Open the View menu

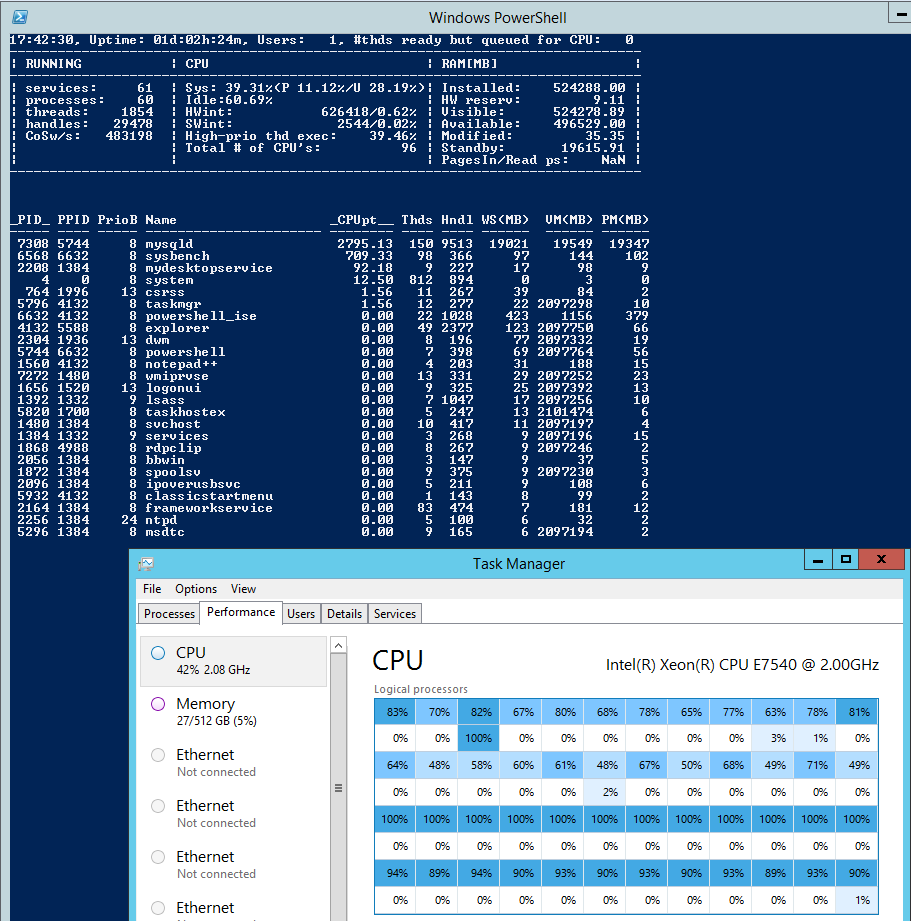[x=243, y=589]
